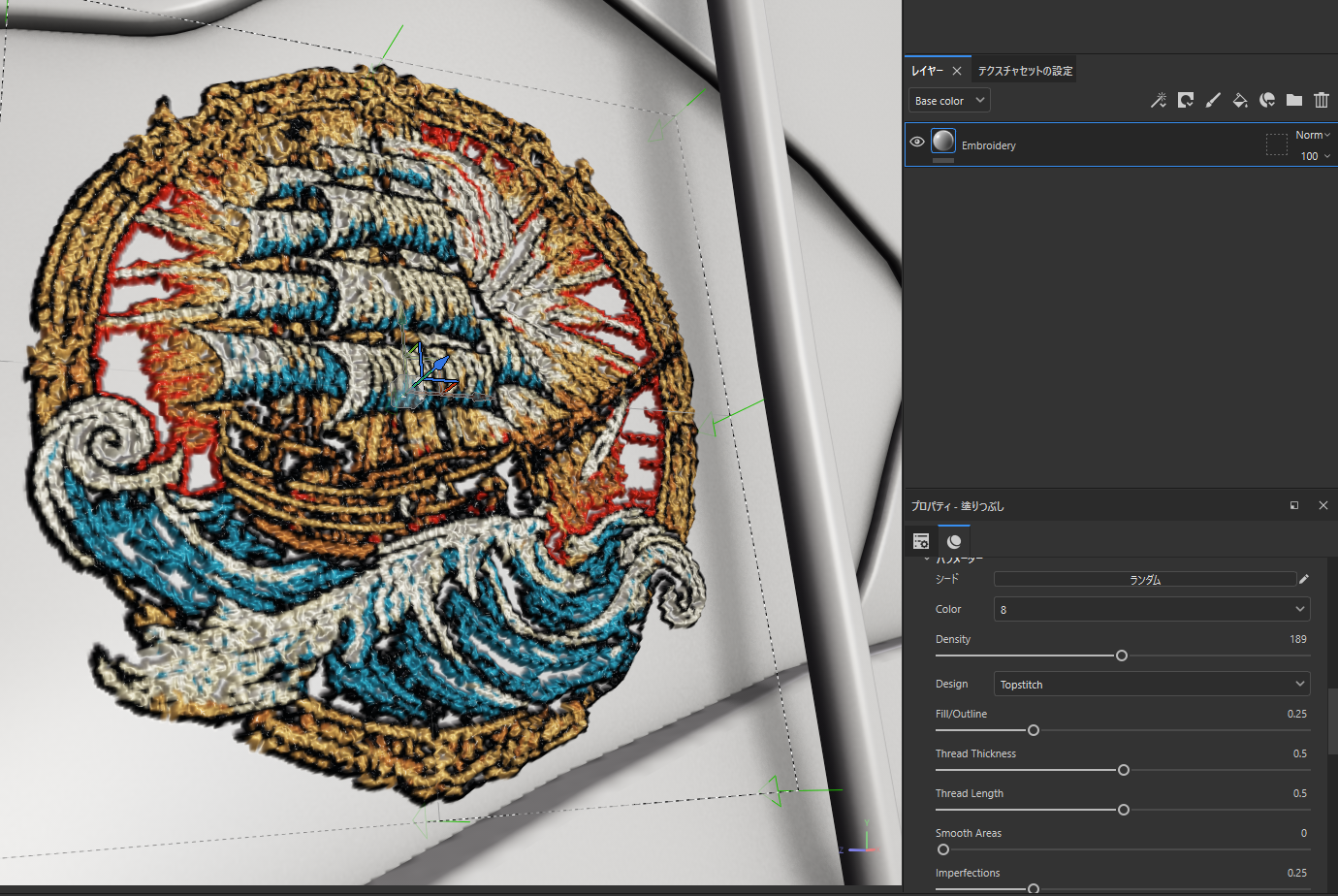Open the Design dropdown set to Topstitch
This screenshot has width=1338, height=896.
[1152, 684]
